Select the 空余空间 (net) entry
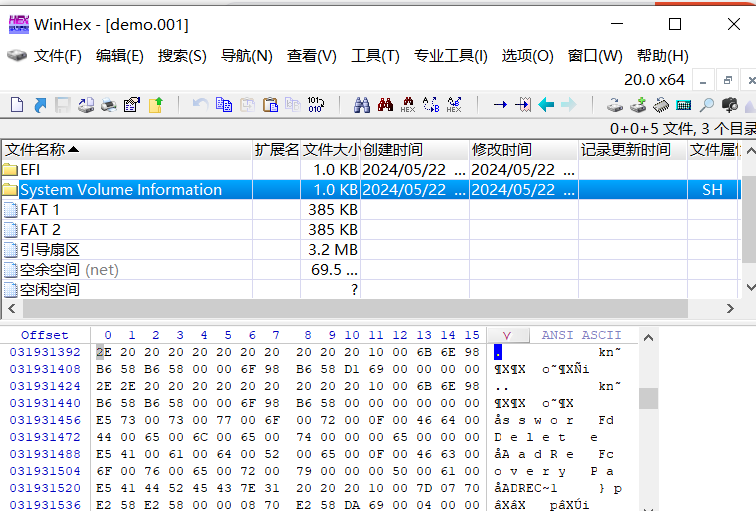Image resolution: width=756 pixels, height=511 pixels. (x=370, y=269)
